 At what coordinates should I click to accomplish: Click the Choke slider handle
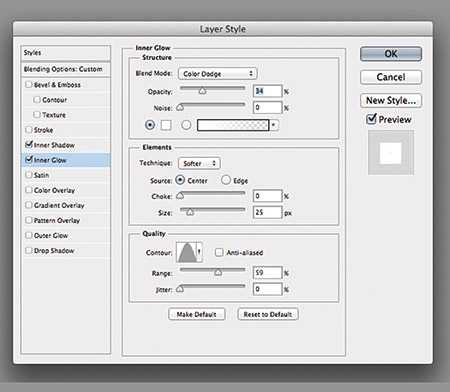coord(180,195)
